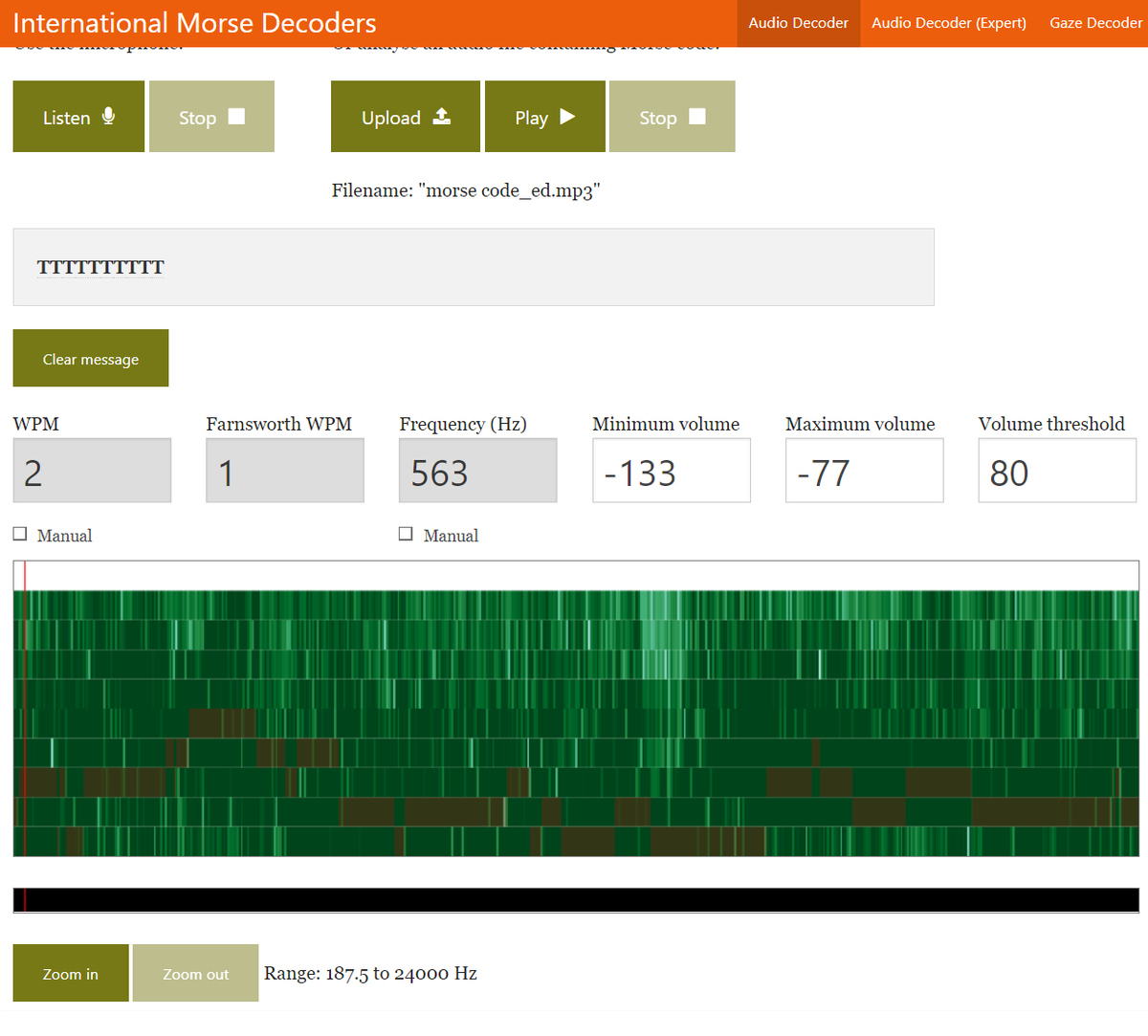Viewport: 1148px width, 1036px height.
Task: Click the "Range: 187.5 to 24000 Hz" text
Action: [x=370, y=974]
